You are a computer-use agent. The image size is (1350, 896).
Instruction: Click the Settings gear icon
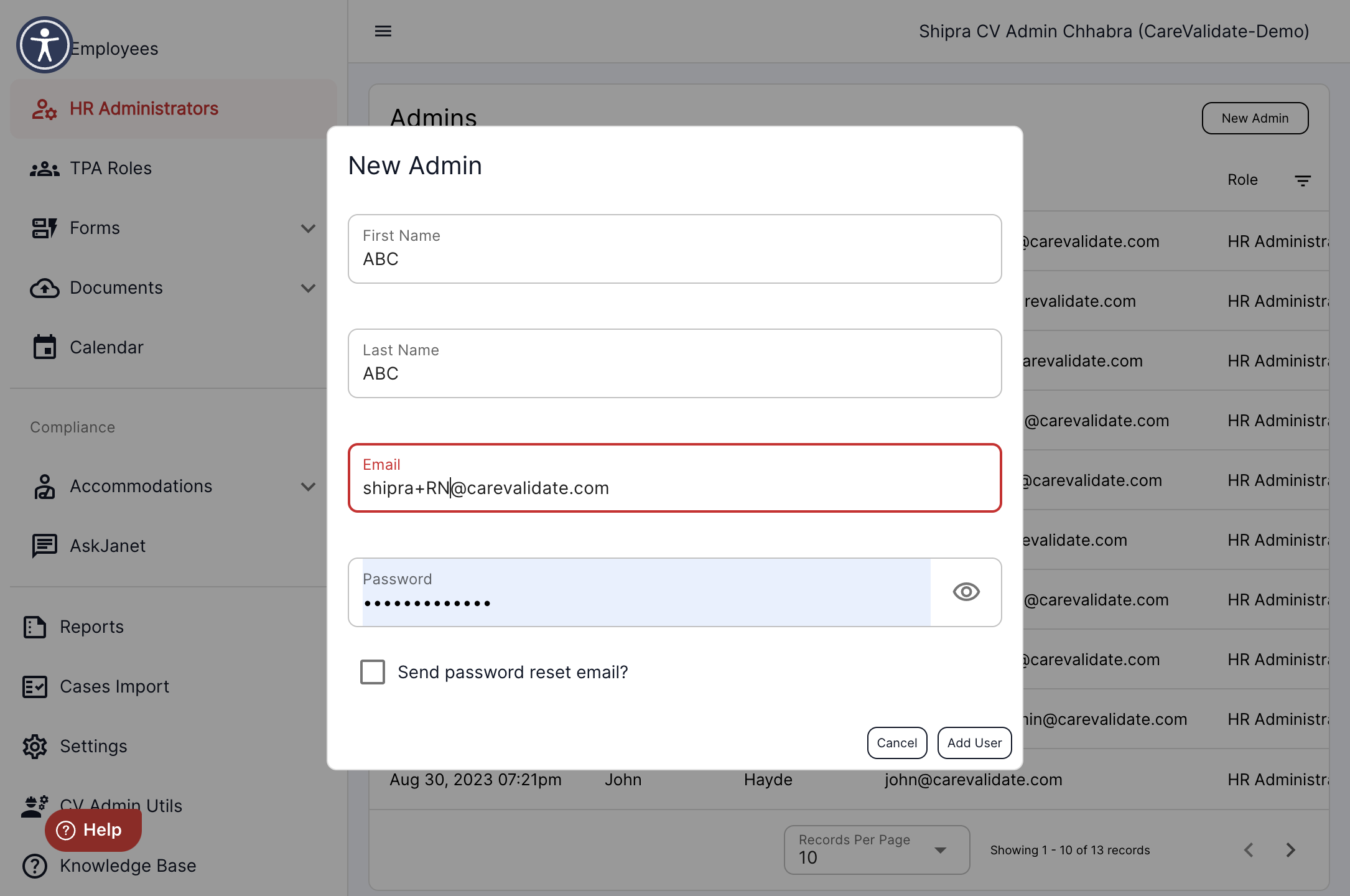click(x=35, y=747)
